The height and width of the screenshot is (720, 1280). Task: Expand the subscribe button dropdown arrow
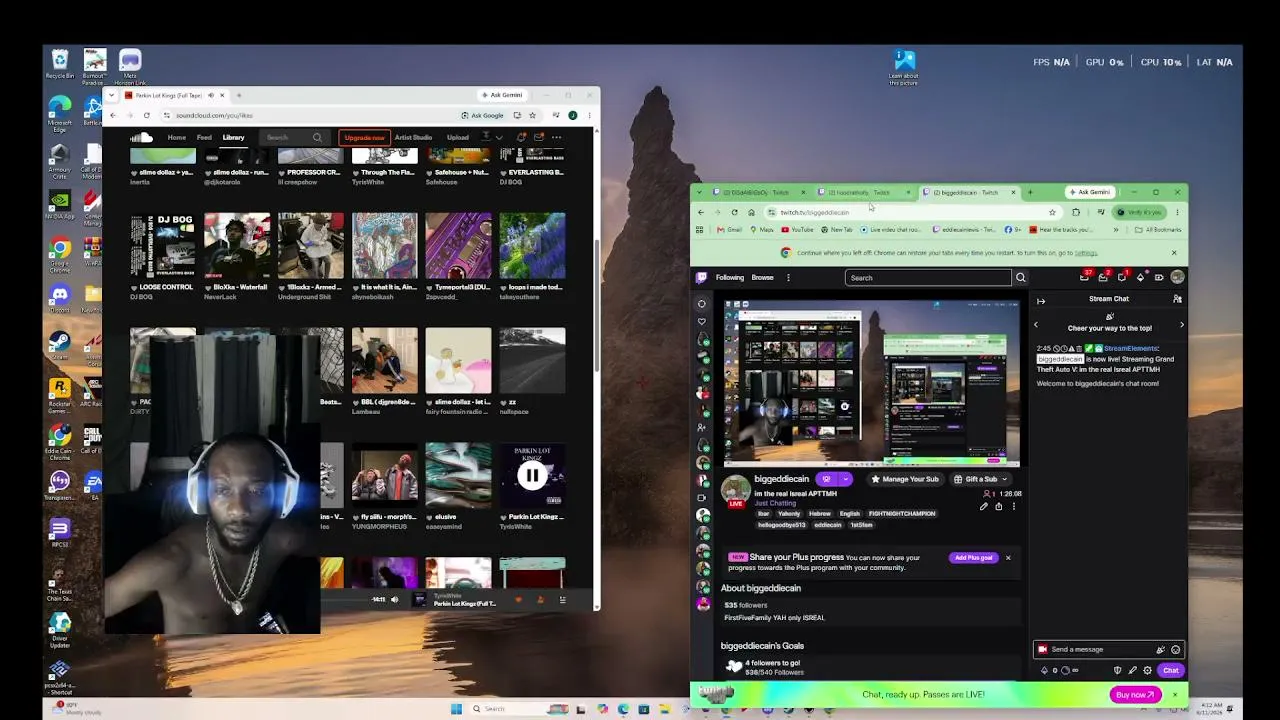coord(845,479)
